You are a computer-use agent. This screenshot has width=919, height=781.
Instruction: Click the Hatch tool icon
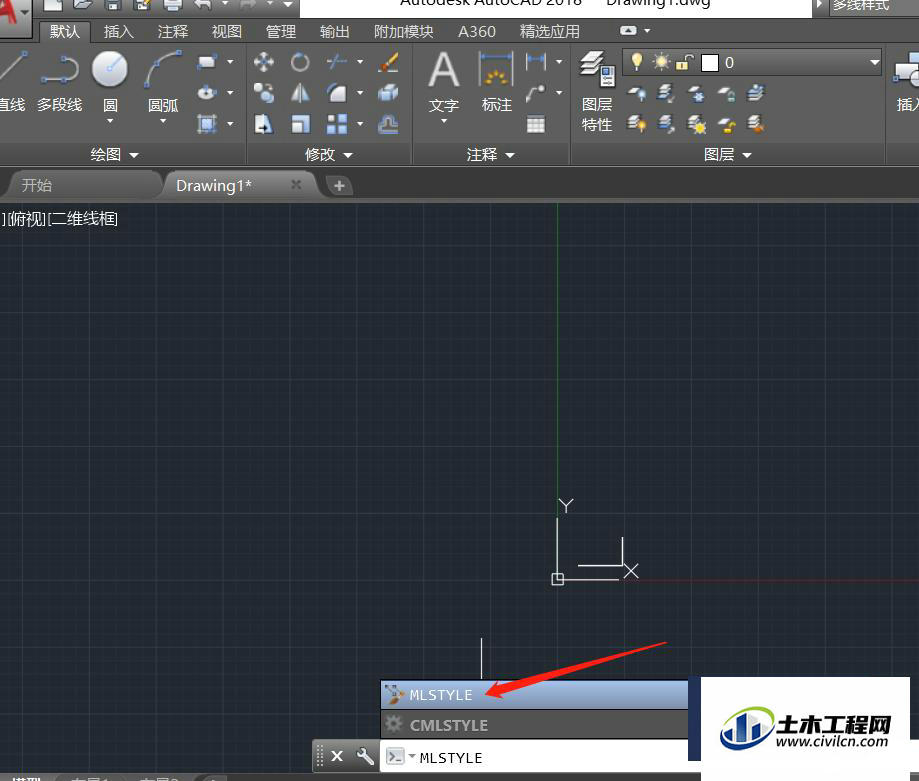[x=207, y=124]
